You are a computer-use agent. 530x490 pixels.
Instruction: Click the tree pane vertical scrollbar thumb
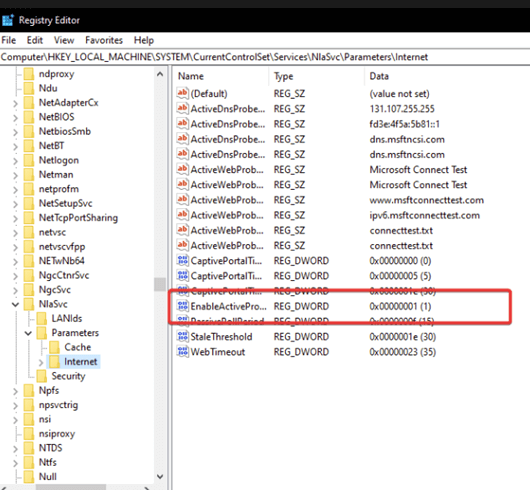tap(160, 284)
